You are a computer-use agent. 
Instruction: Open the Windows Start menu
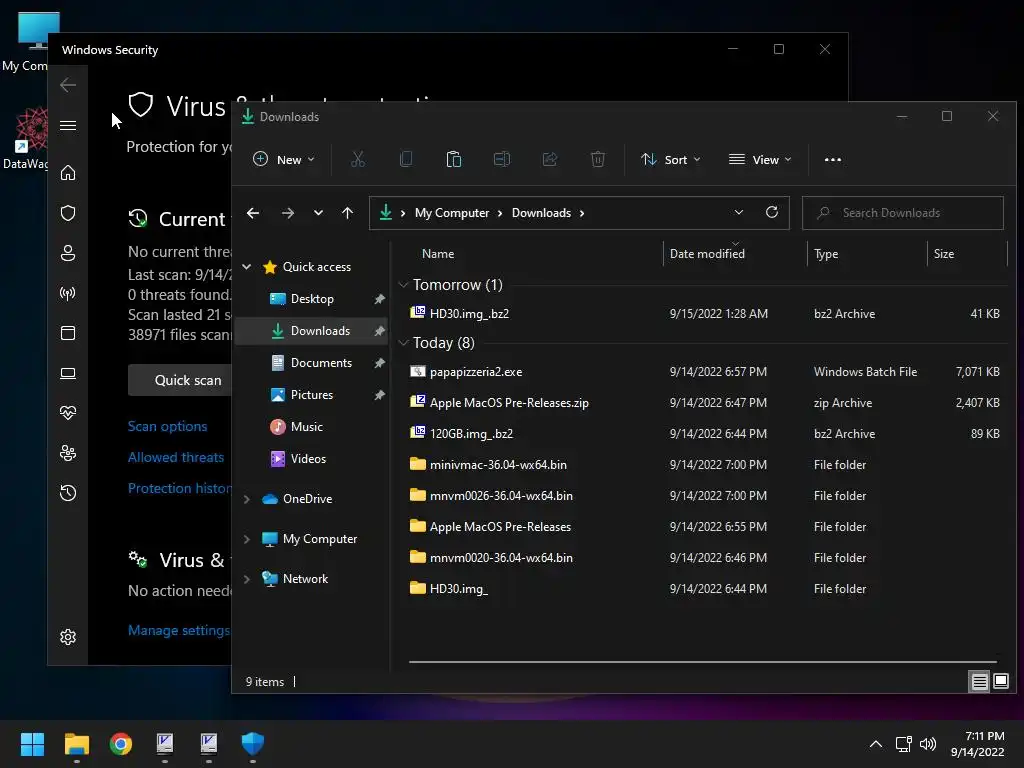pyautogui.click(x=33, y=744)
